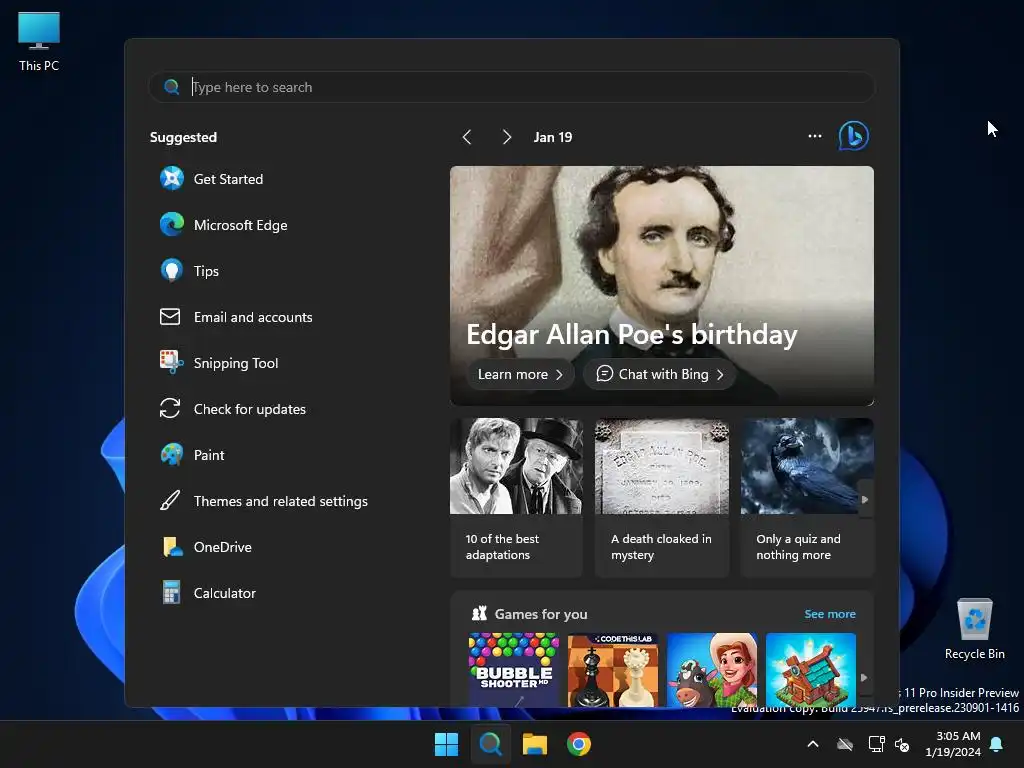The height and width of the screenshot is (768, 1024).
Task: Open Email and accounts settings icon
Action: (170, 317)
